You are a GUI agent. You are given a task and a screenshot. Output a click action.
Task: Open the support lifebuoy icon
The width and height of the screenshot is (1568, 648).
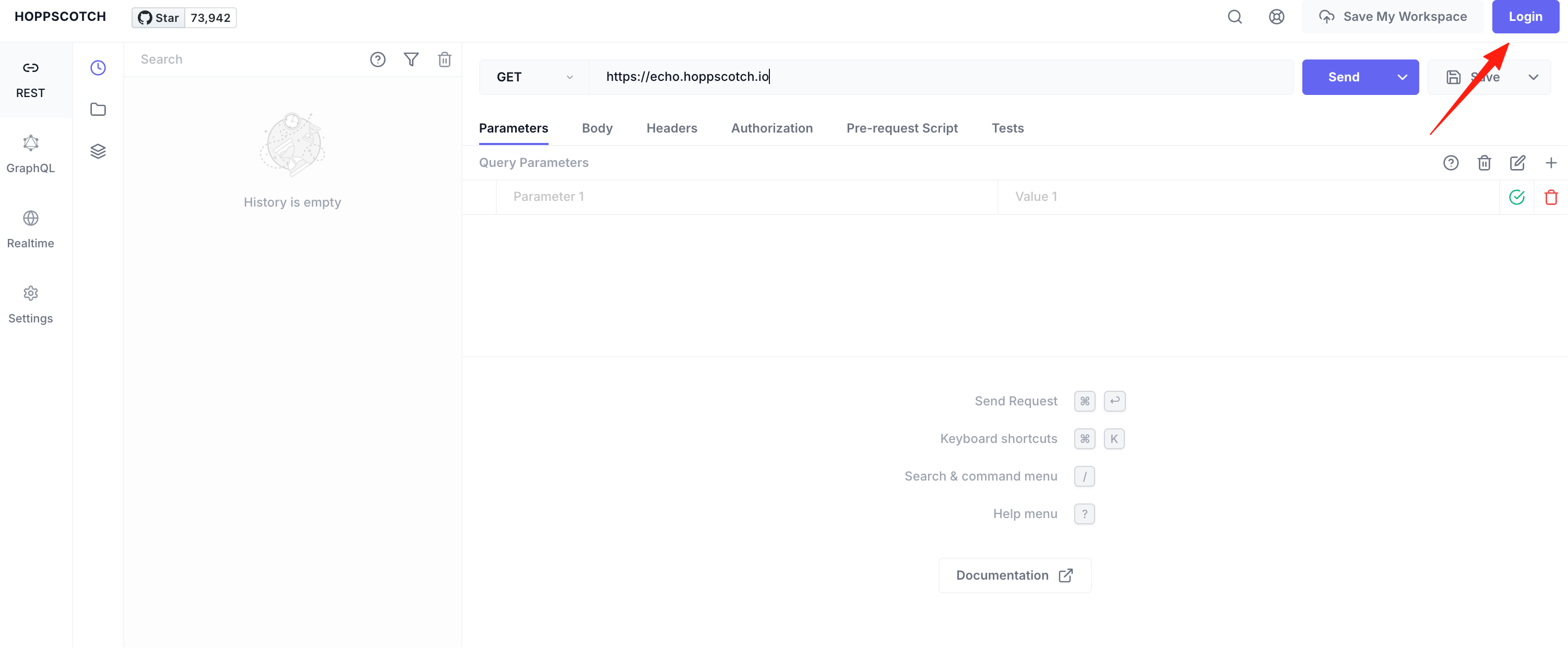click(1277, 17)
